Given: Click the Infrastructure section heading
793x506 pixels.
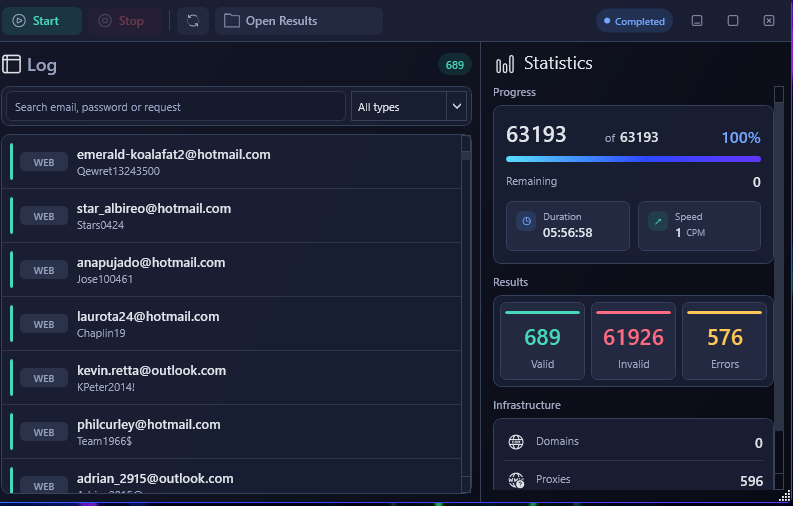Looking at the screenshot, I should [x=527, y=405].
